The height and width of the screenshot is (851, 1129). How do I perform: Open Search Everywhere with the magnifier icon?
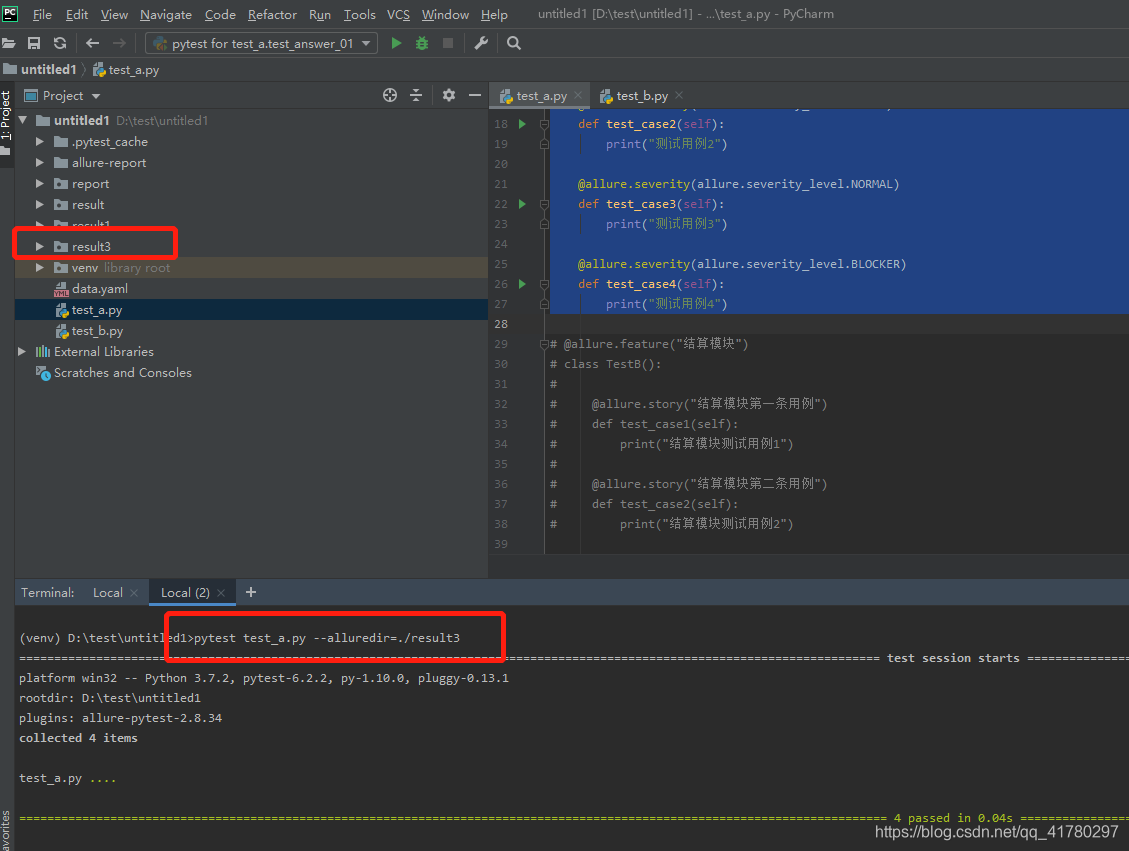(513, 43)
